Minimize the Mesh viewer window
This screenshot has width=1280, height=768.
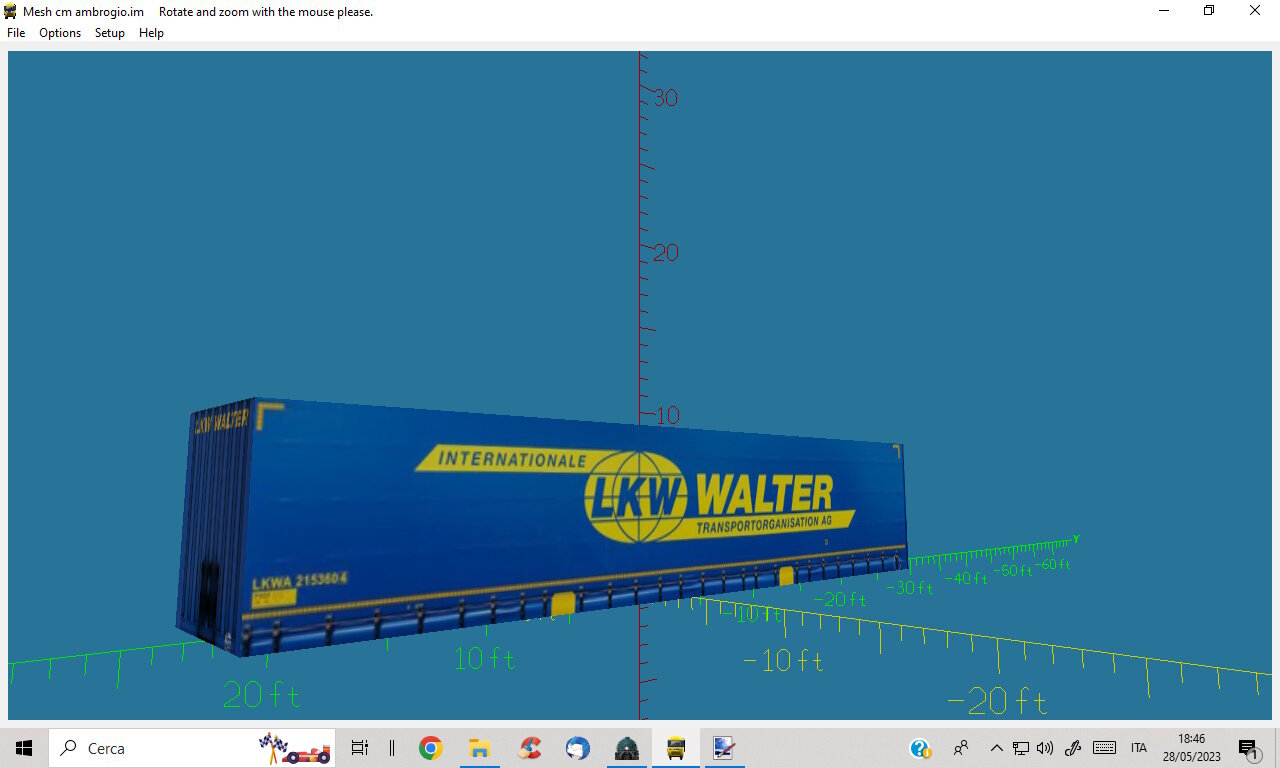click(1164, 11)
